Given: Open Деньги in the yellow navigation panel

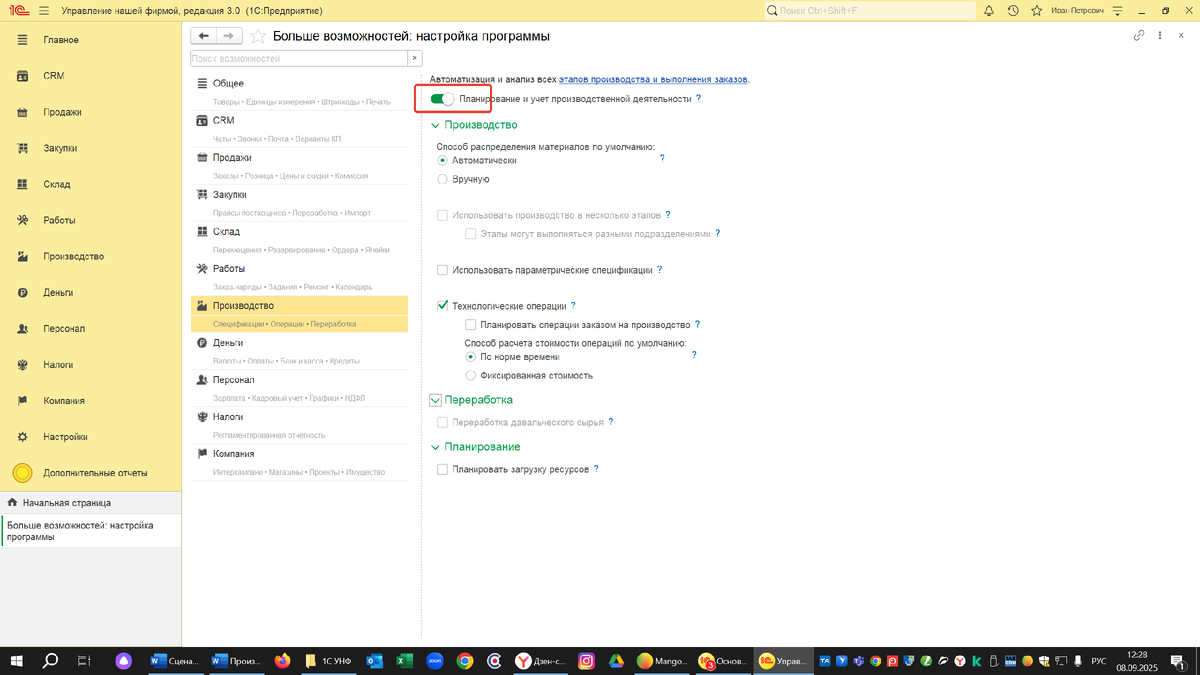Looking at the screenshot, I should (58, 292).
